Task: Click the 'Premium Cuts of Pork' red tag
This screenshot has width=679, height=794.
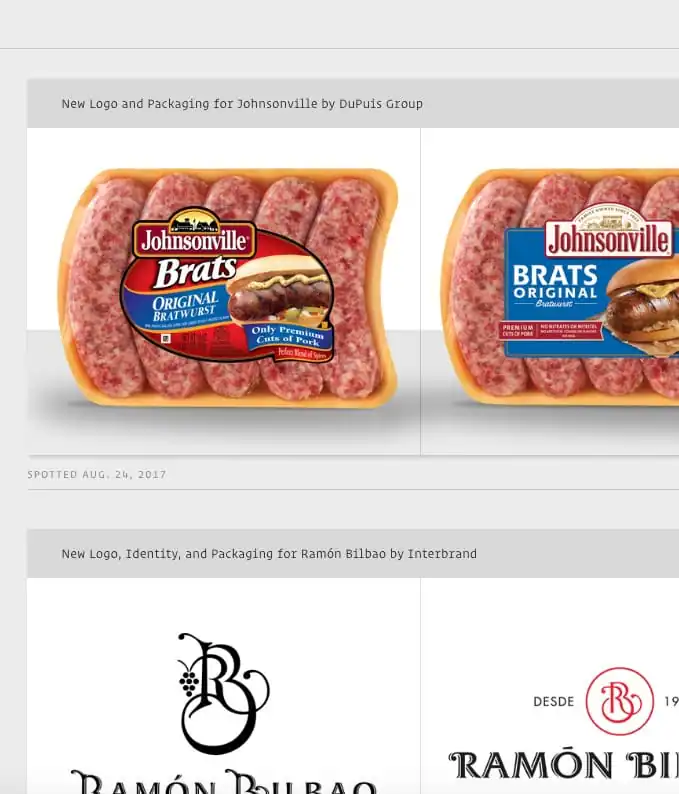Action: (x=517, y=331)
